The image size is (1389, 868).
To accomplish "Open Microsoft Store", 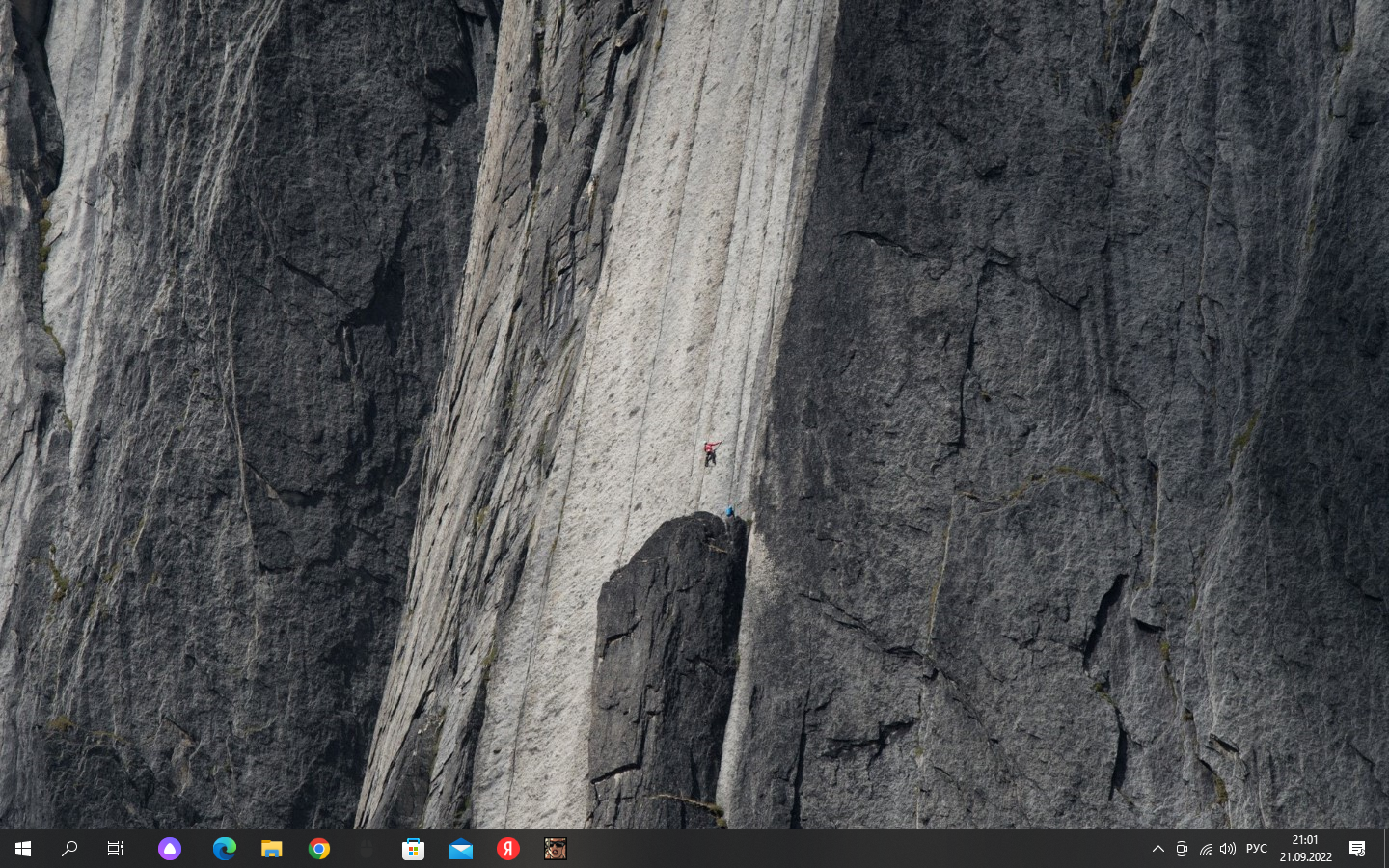I will 414,849.
